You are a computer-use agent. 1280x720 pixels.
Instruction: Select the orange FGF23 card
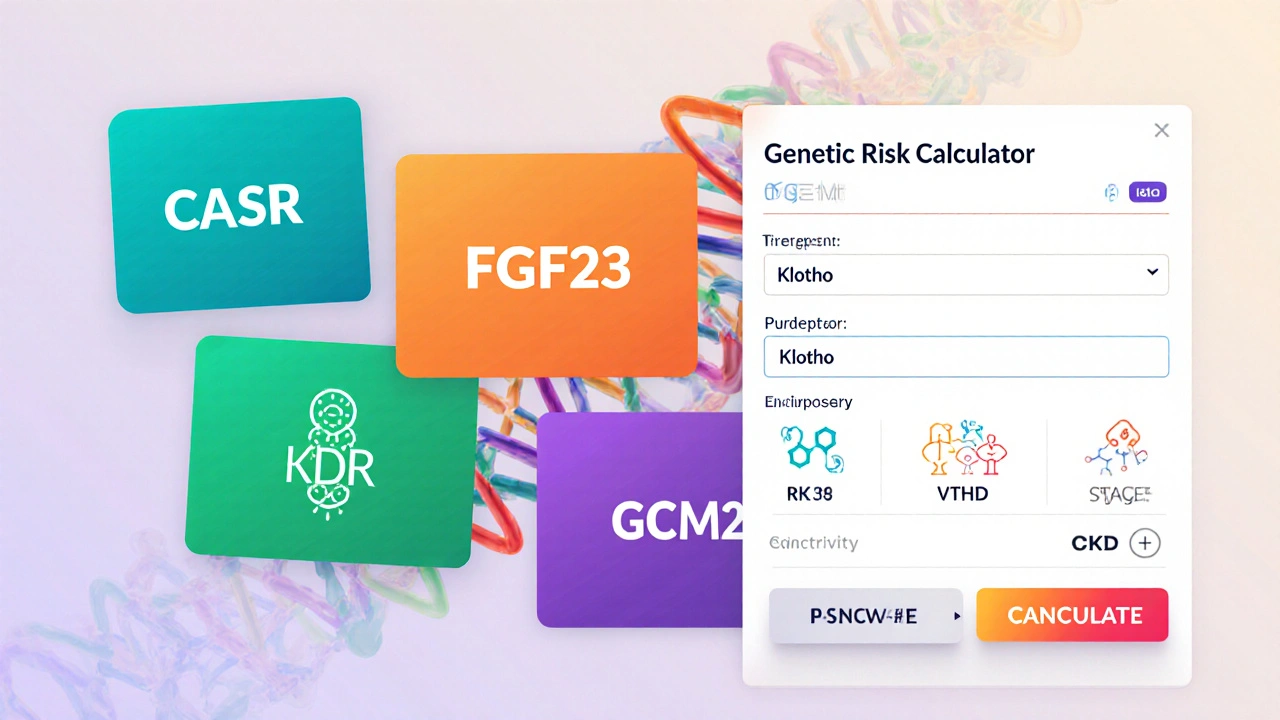point(546,266)
